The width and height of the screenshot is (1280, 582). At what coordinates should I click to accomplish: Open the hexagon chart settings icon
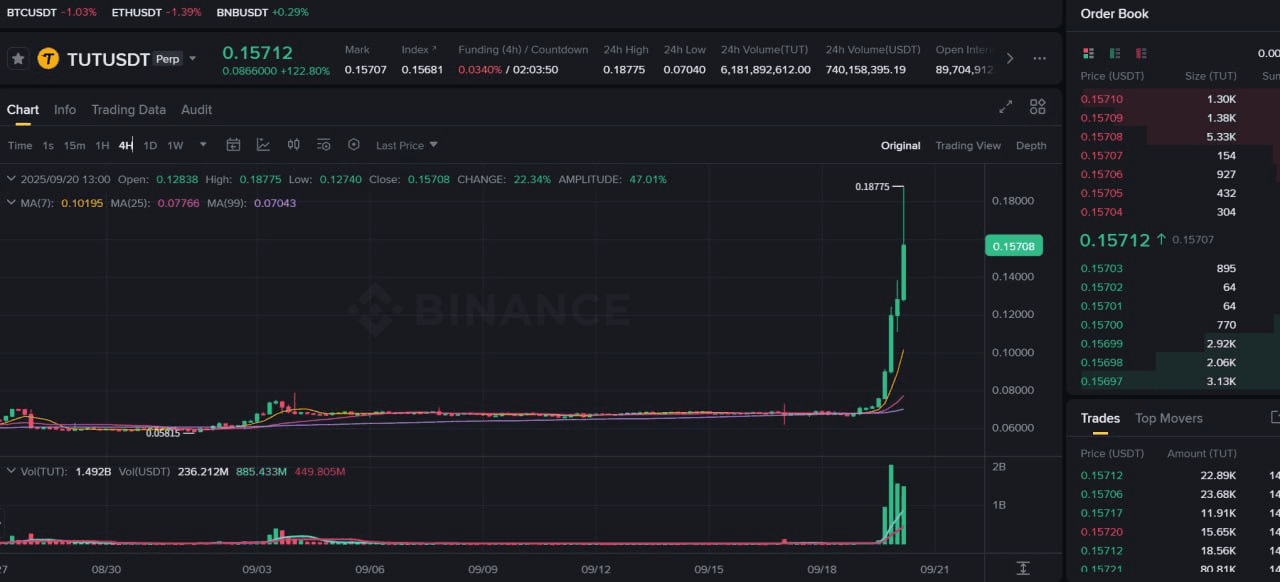point(354,145)
